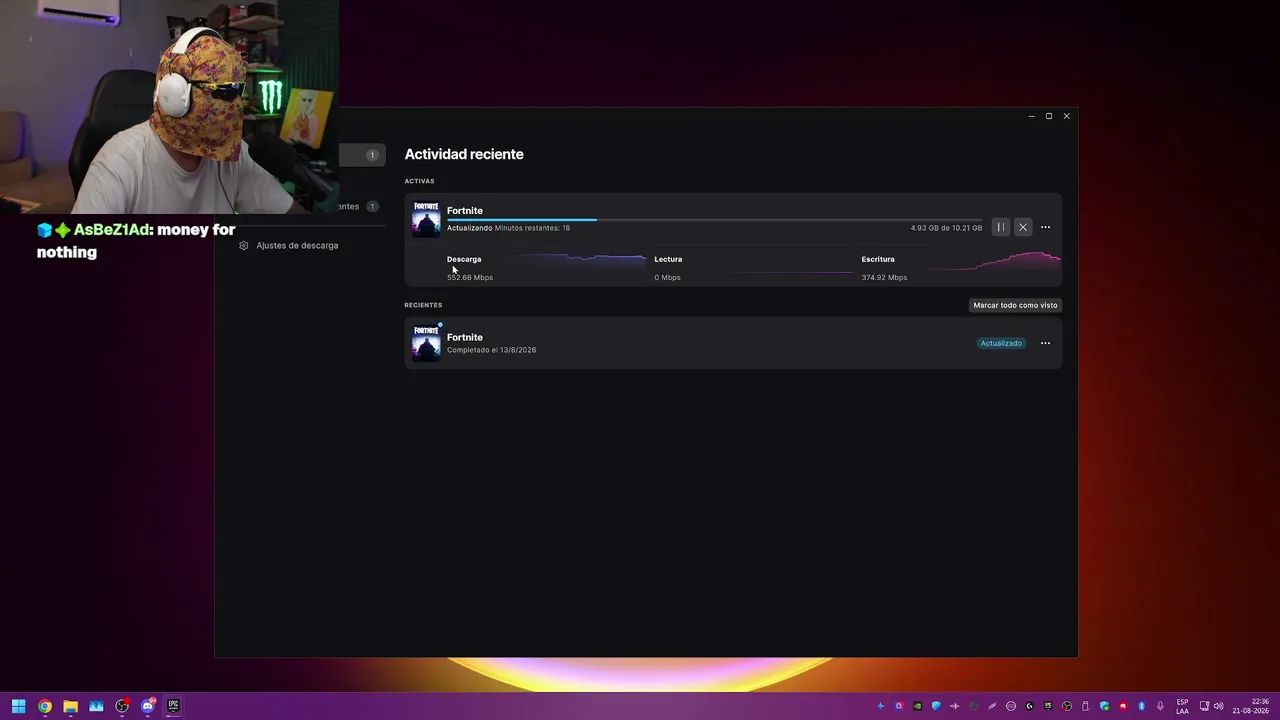This screenshot has width=1280, height=720.
Task: Open Google Chrome from the taskbar
Action: tap(44, 706)
